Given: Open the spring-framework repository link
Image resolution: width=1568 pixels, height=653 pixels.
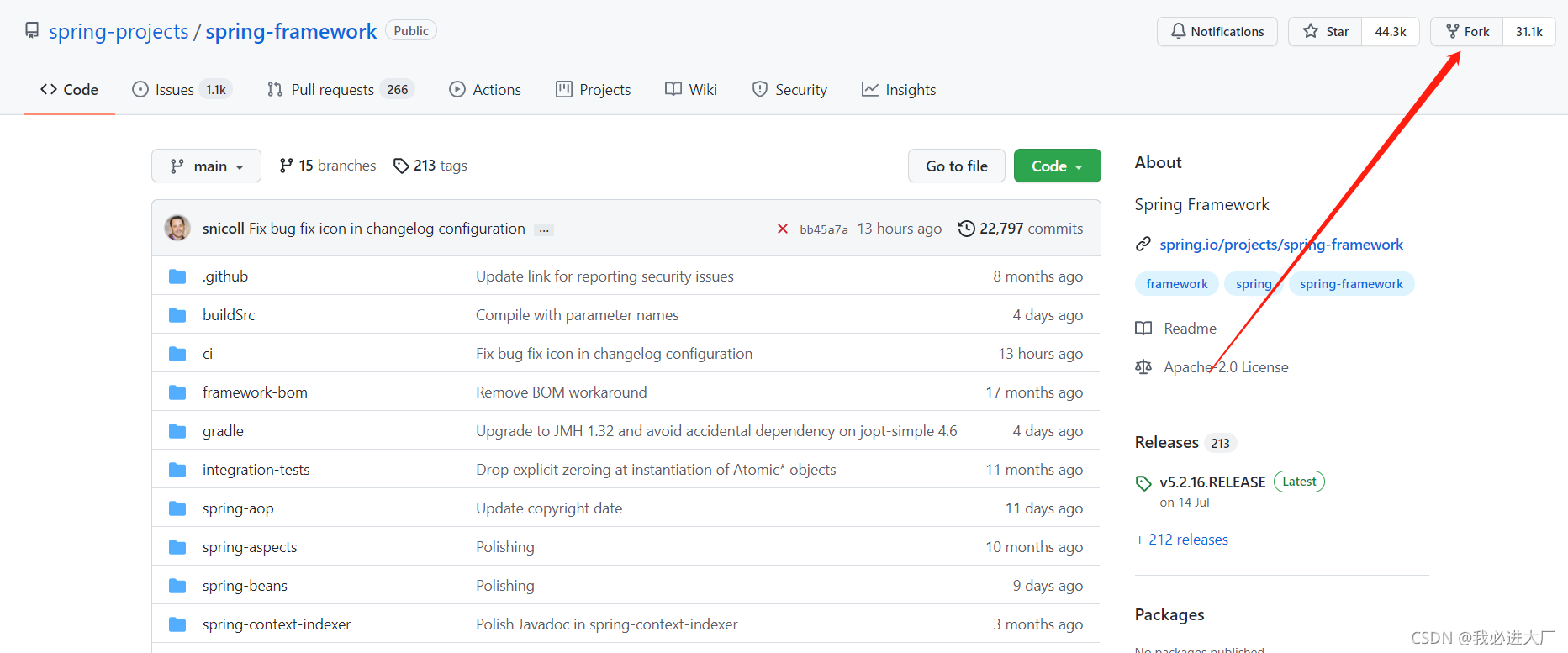Looking at the screenshot, I should [x=291, y=31].
